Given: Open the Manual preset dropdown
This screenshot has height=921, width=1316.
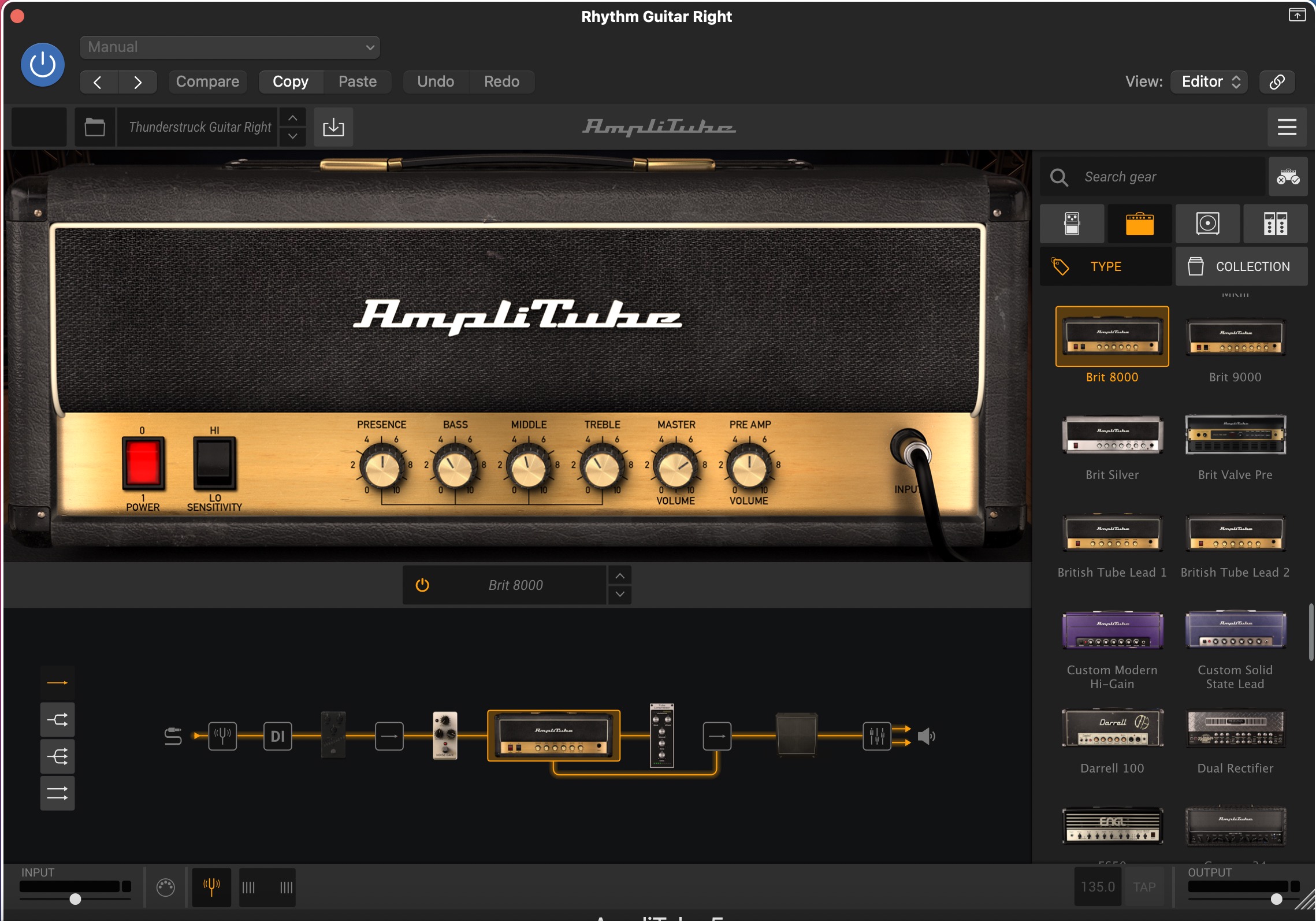Looking at the screenshot, I should coord(230,47).
